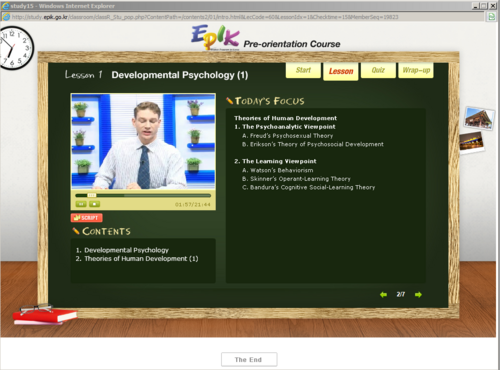The image size is (500, 370).
Task: Click the night cityscape photo thumbnail
Action: point(471,142)
